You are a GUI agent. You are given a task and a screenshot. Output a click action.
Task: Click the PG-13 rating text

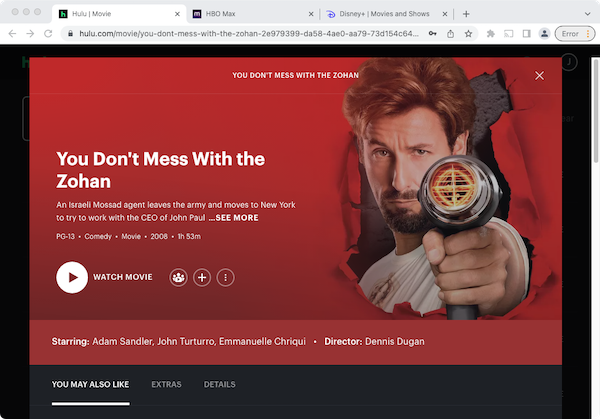pyautogui.click(x=65, y=236)
